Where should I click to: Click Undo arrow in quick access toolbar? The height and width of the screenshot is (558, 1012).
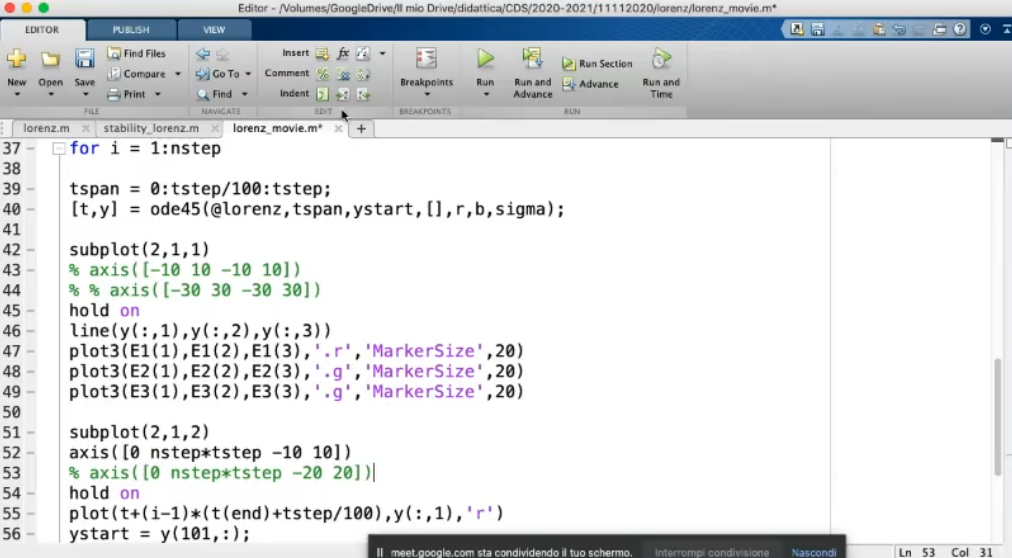click(x=899, y=30)
